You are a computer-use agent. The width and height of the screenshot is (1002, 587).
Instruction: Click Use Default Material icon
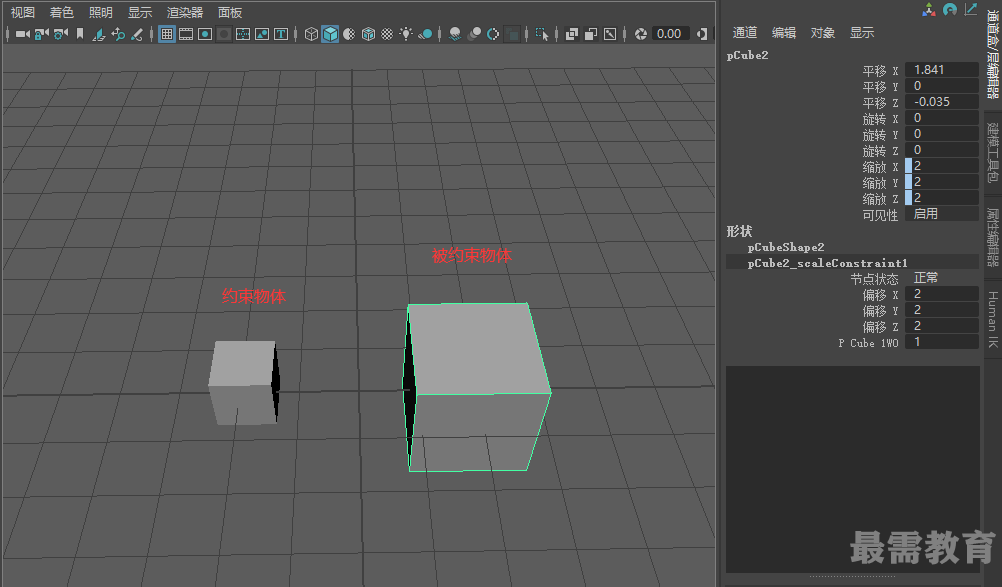[x=349, y=34]
